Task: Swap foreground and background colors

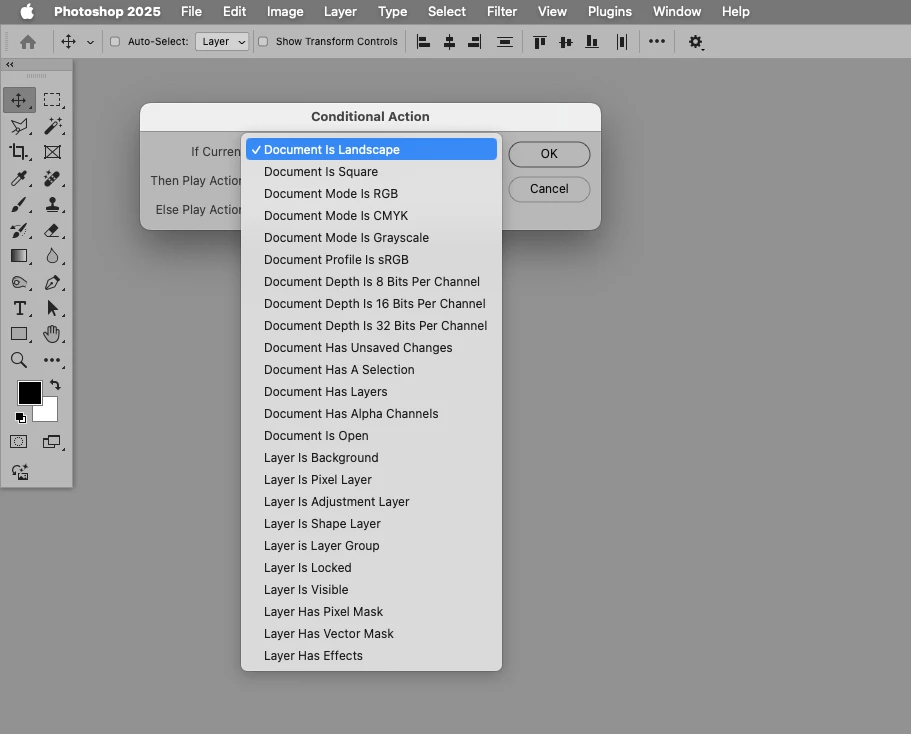Action: 55,385
